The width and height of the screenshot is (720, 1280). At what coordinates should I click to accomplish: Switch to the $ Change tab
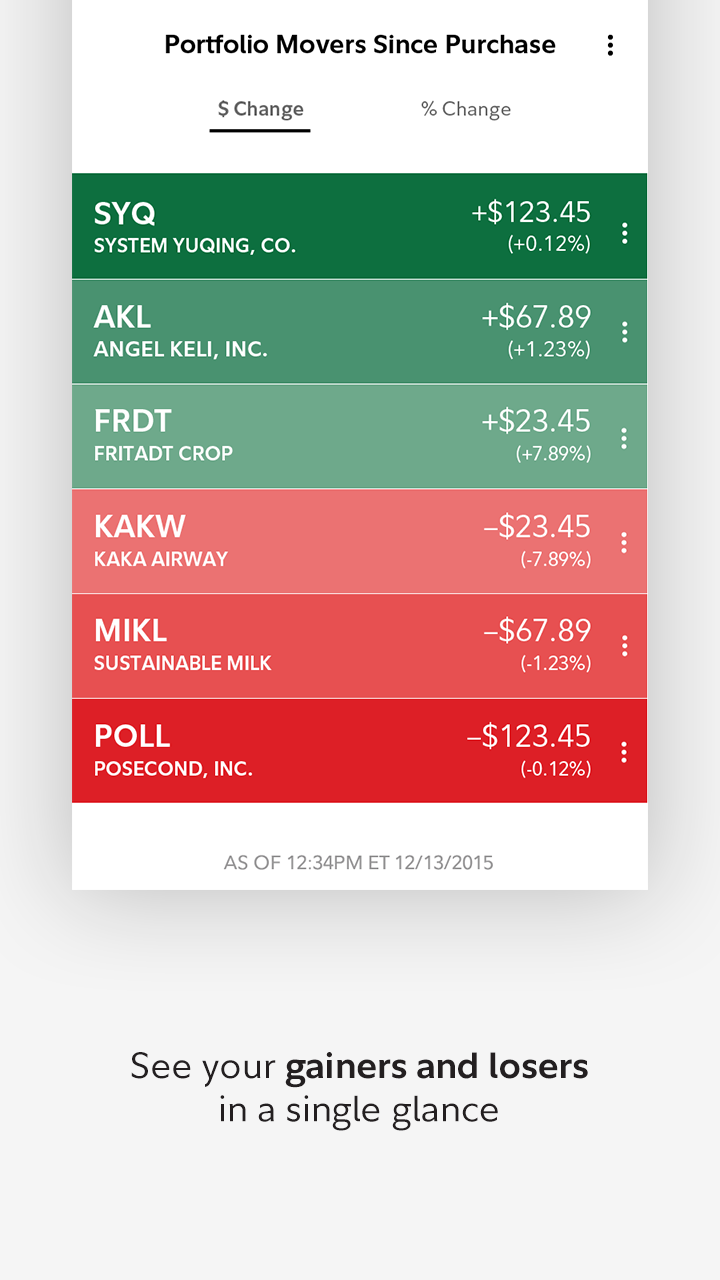coord(260,109)
